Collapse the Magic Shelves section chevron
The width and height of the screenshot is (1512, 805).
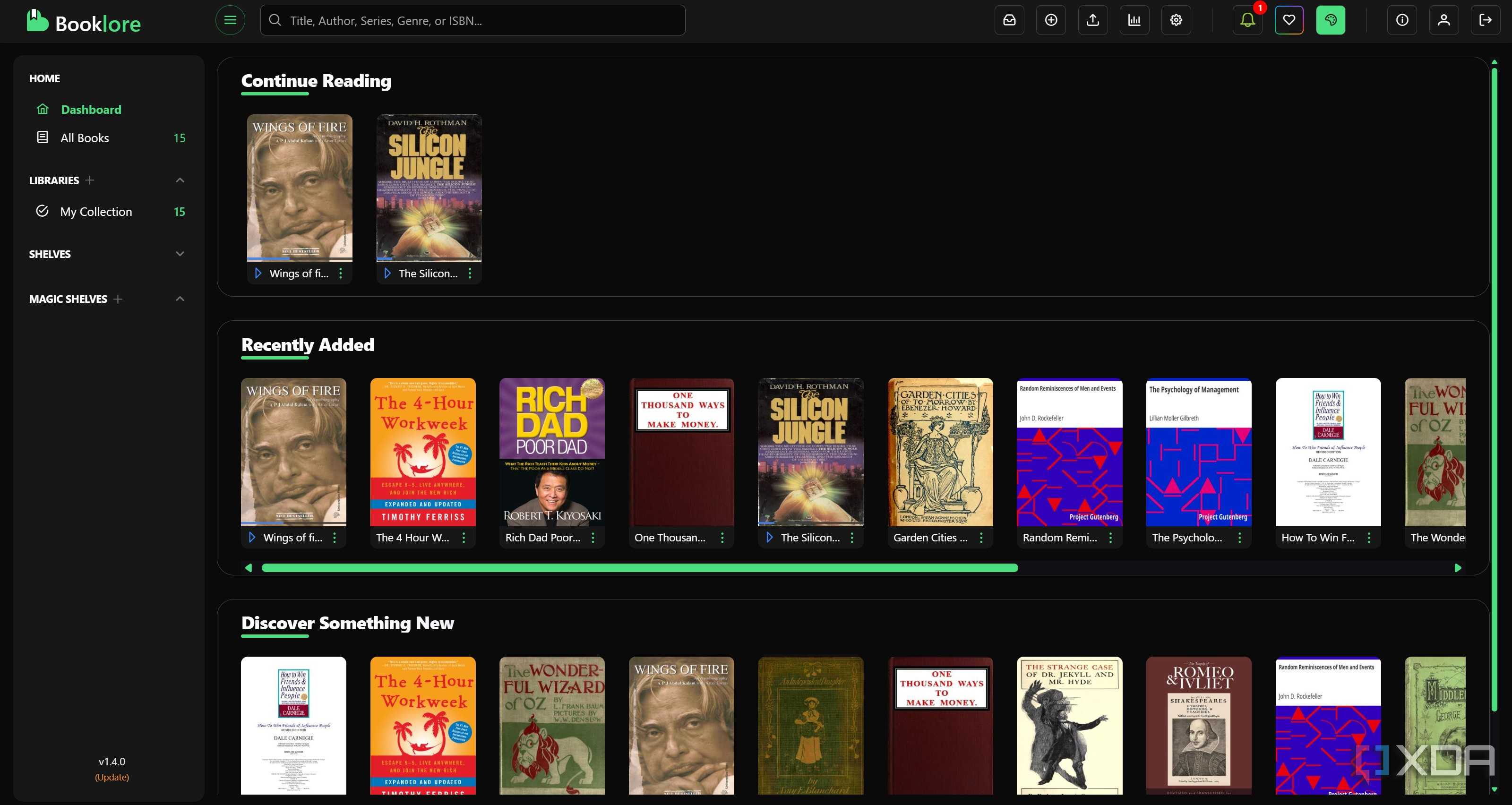[180, 299]
